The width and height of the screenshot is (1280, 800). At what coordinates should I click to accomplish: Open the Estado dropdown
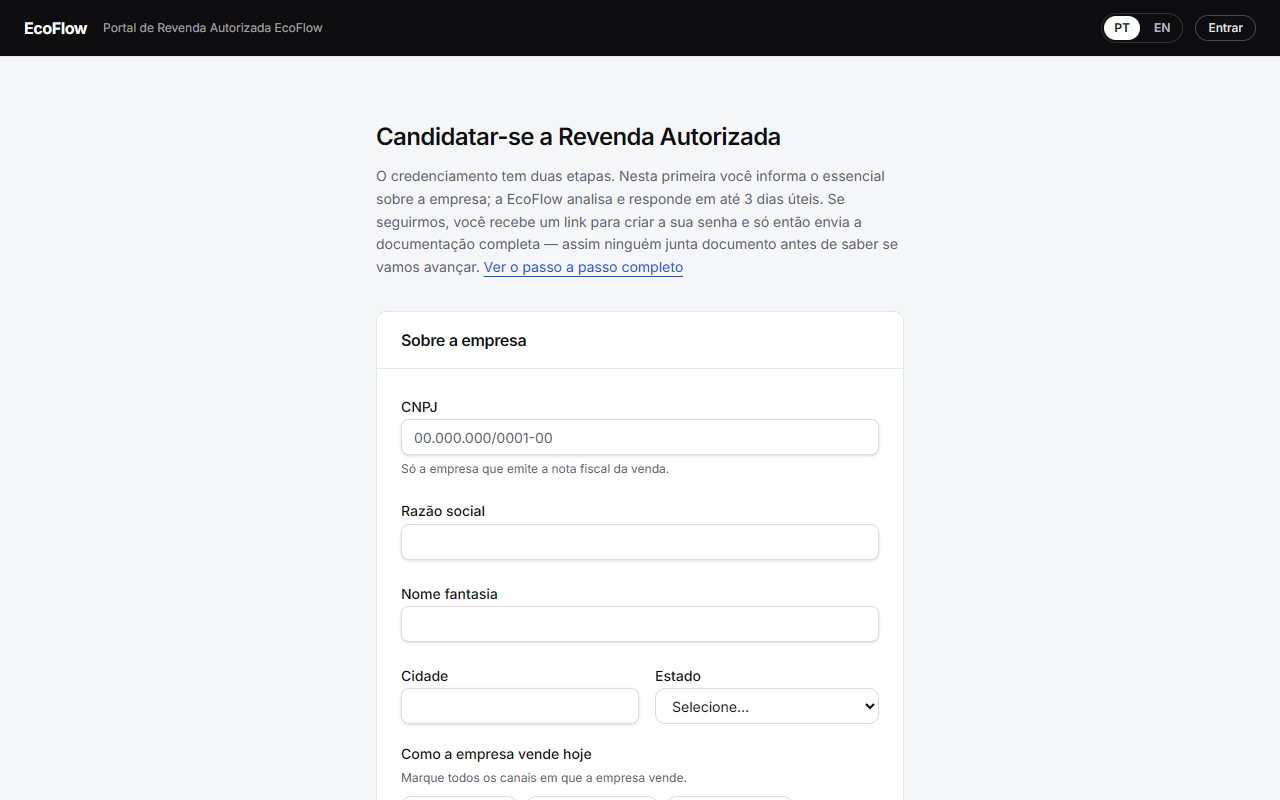(x=767, y=706)
